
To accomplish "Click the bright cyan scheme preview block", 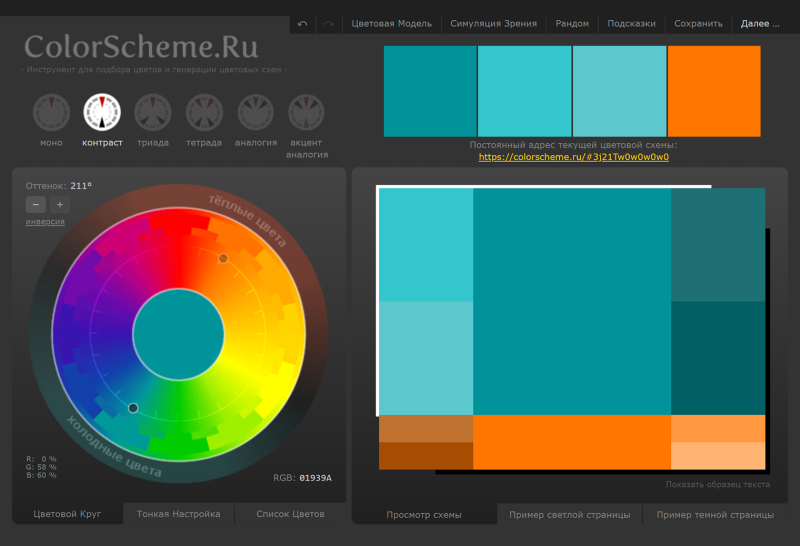I will point(426,245).
